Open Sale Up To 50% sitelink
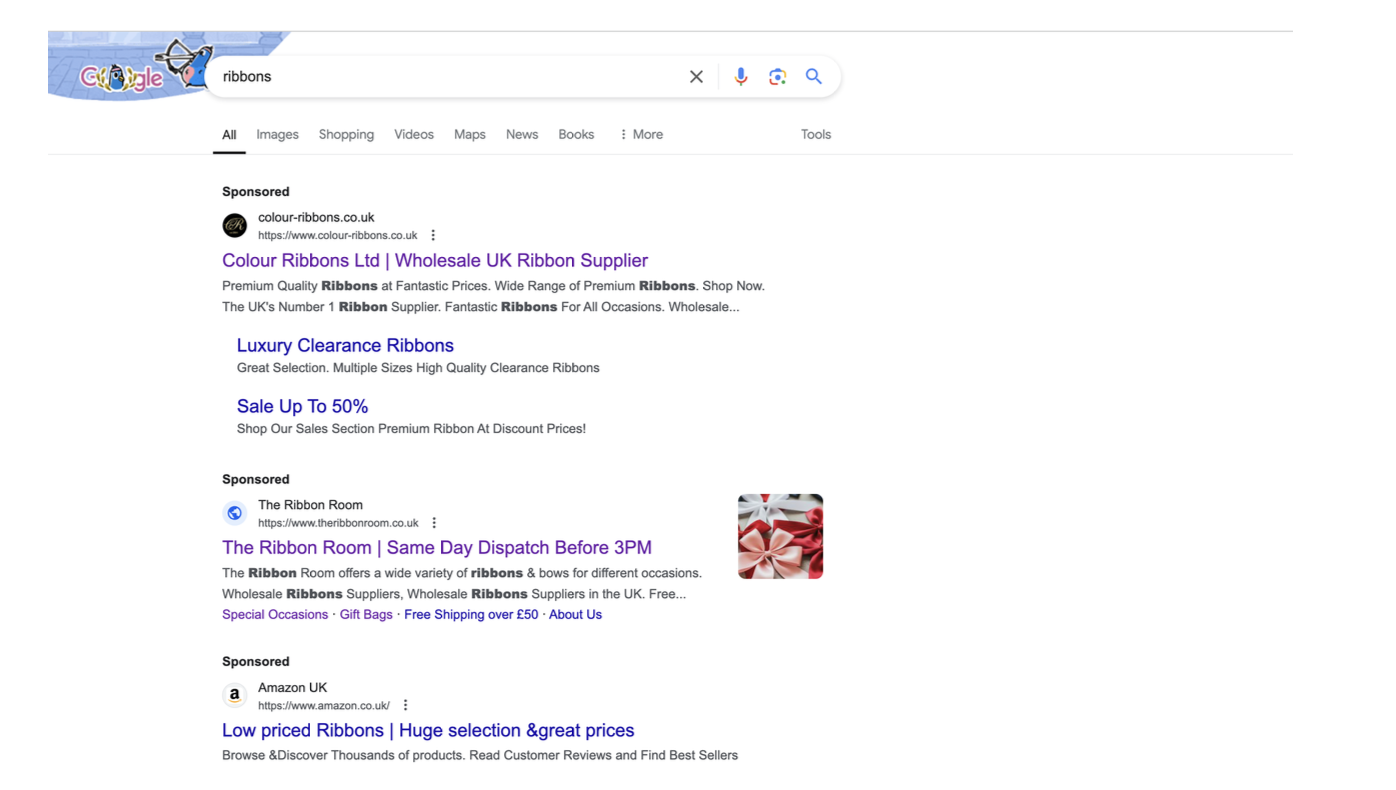This screenshot has width=1396, height=790. coord(302,407)
